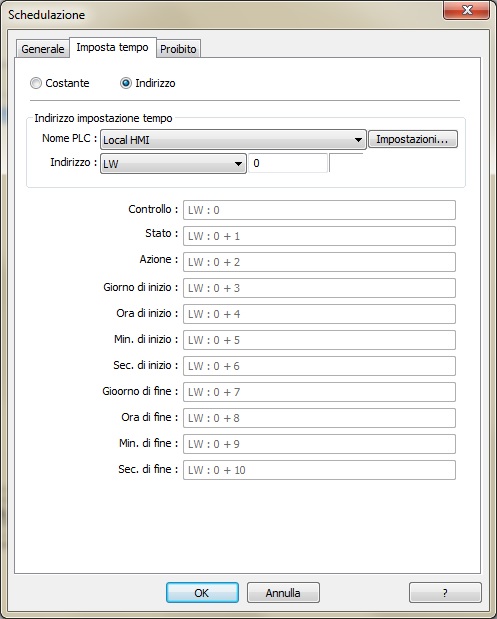Open the Nome PLC dropdown
Viewport: 497px width, 619px height.
[x=233, y=140]
